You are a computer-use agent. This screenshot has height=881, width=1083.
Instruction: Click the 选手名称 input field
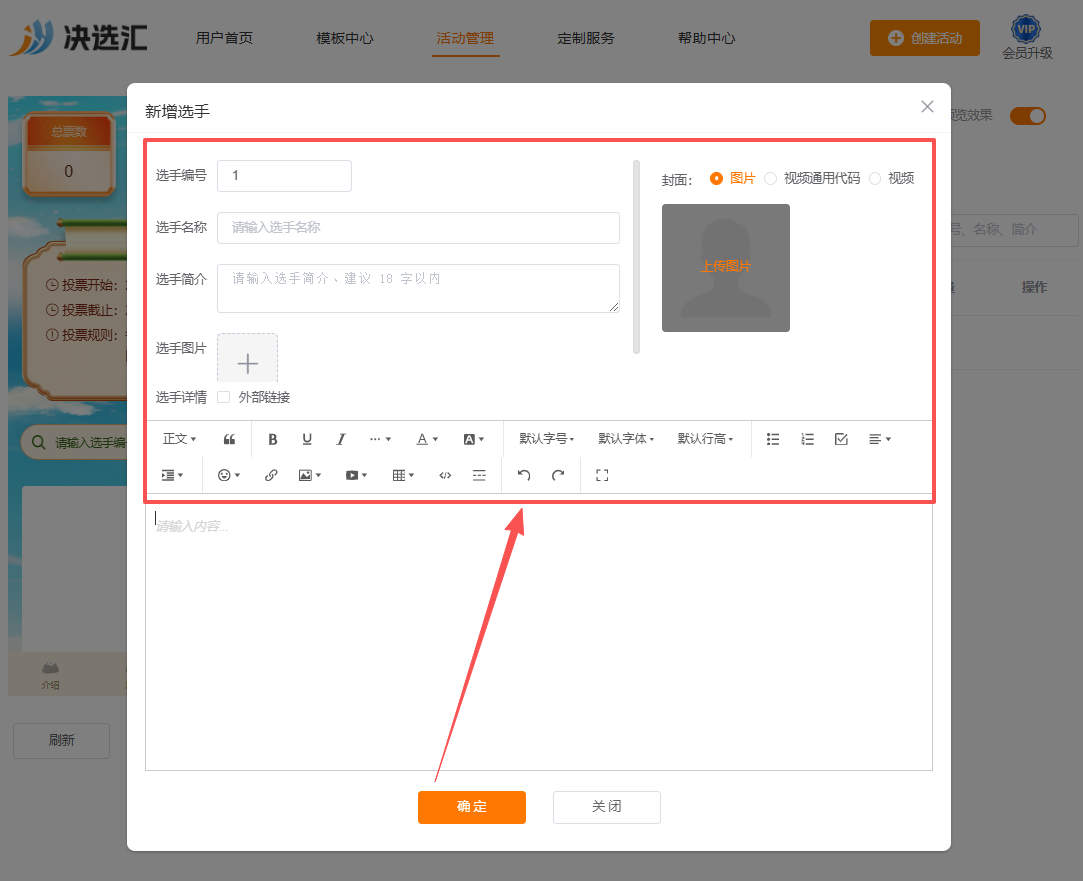419,227
